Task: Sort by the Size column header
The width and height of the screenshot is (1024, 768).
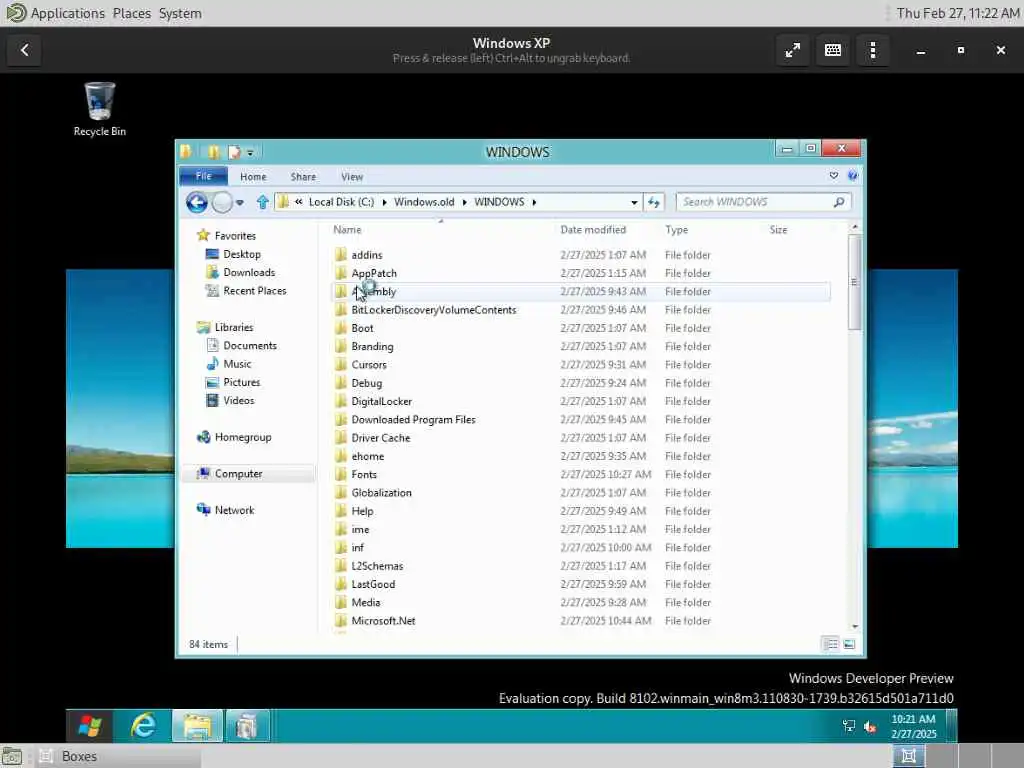Action: pos(778,230)
